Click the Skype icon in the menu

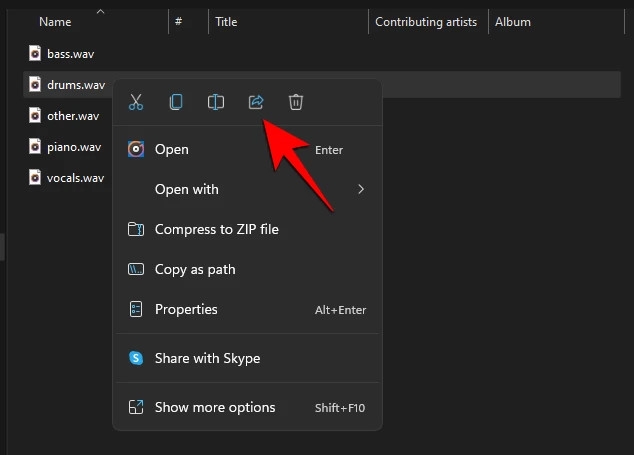[136, 358]
